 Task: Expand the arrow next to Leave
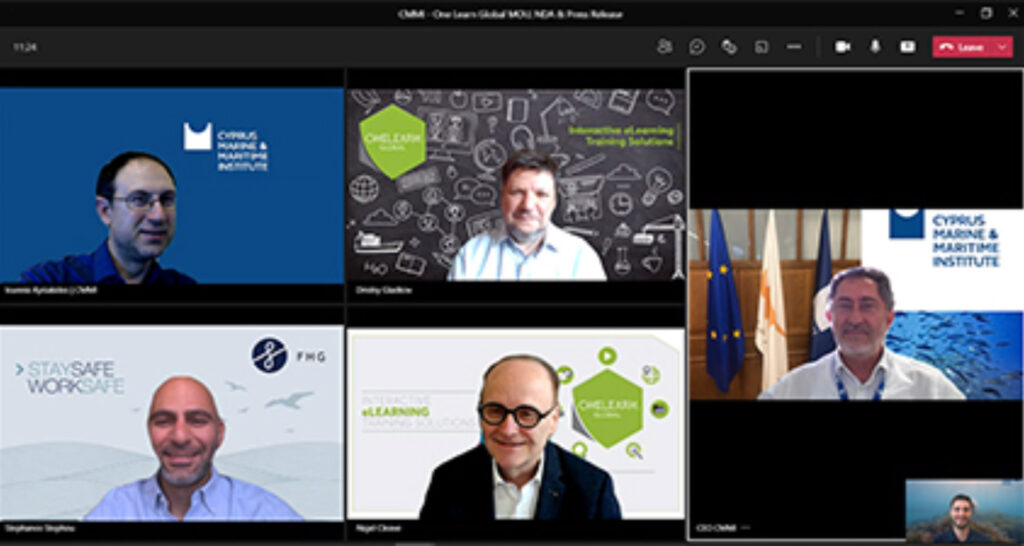click(x=1002, y=47)
